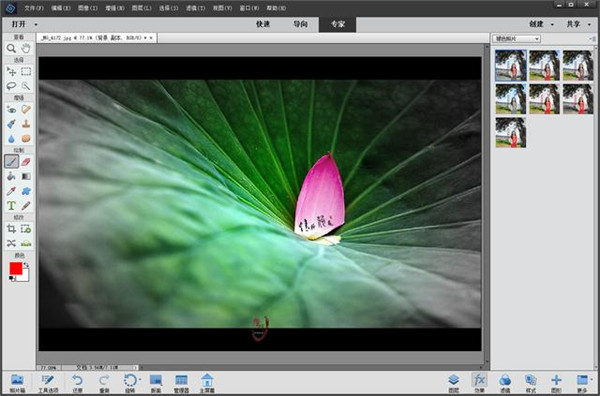Open the Image menu
The height and width of the screenshot is (396, 600).
coord(88,8)
